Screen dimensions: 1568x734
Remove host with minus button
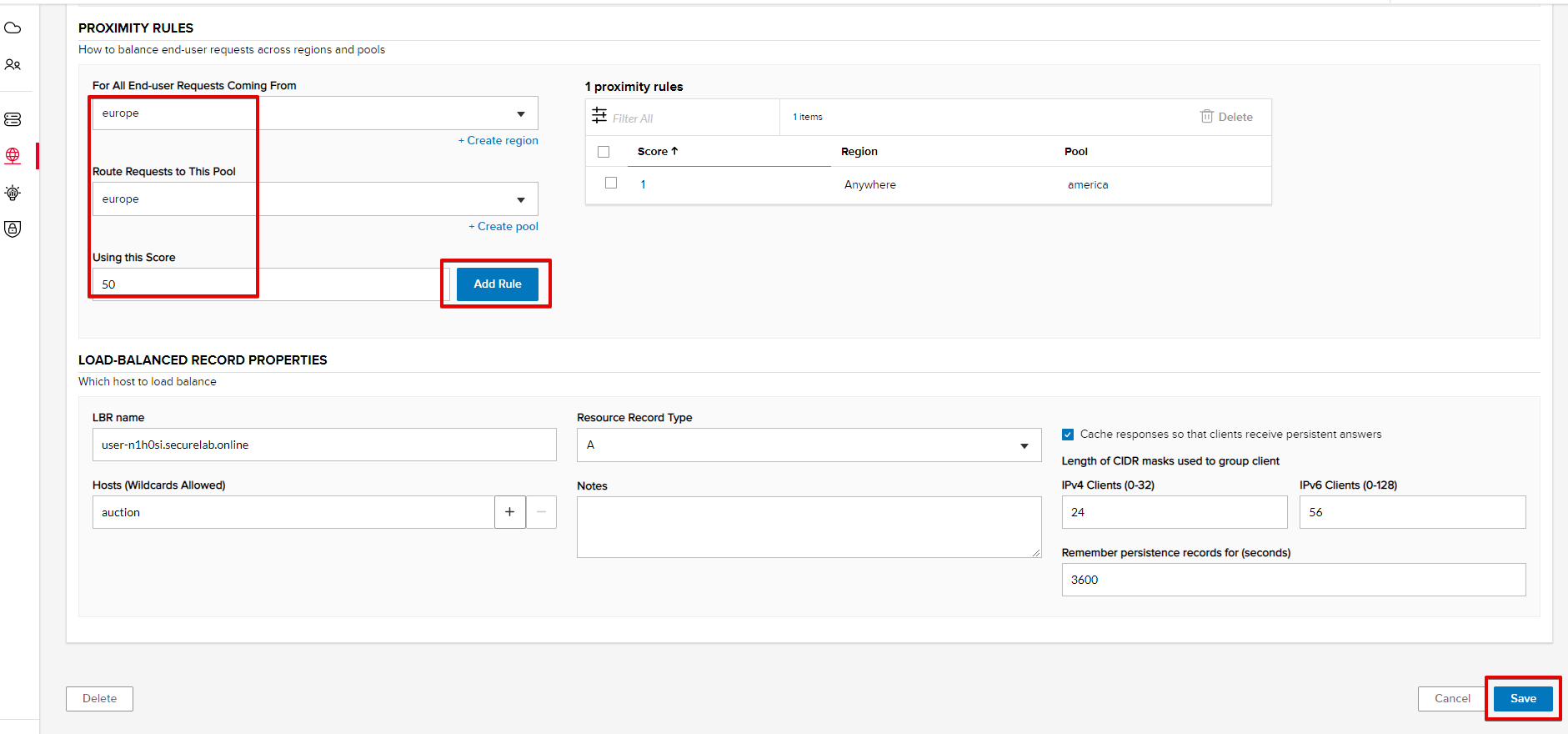(541, 512)
